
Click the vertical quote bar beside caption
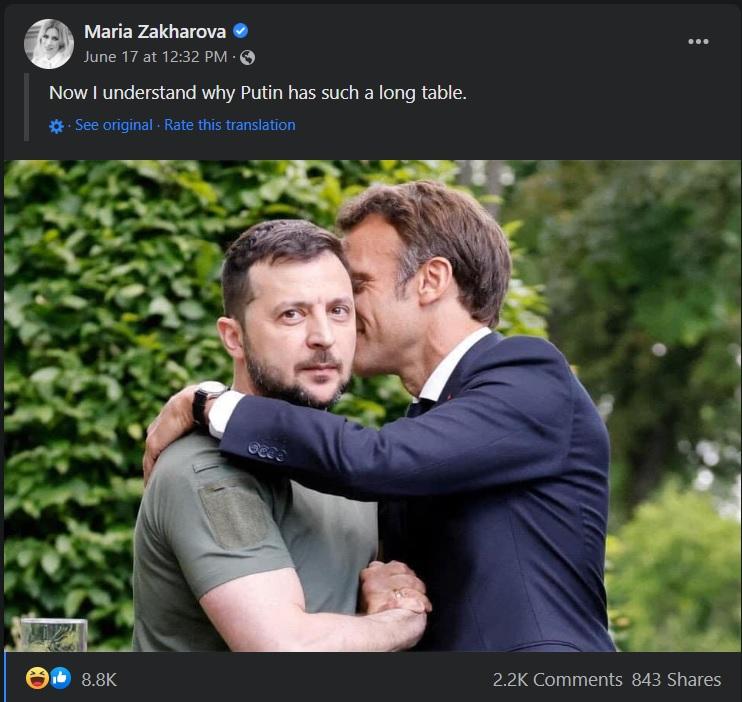pyautogui.click(x=27, y=107)
